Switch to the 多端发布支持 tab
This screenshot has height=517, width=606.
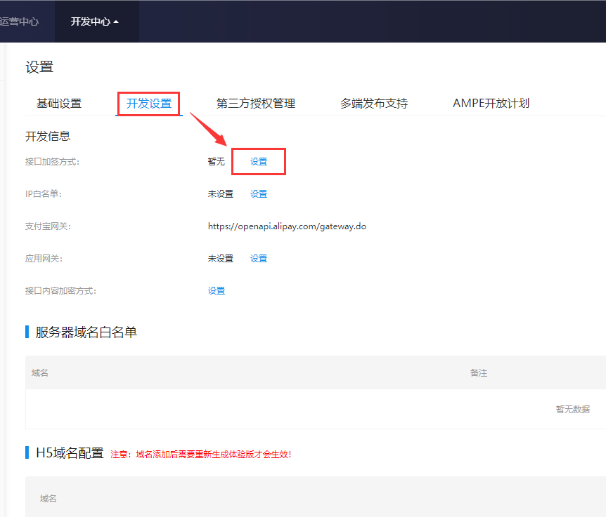pos(373,103)
